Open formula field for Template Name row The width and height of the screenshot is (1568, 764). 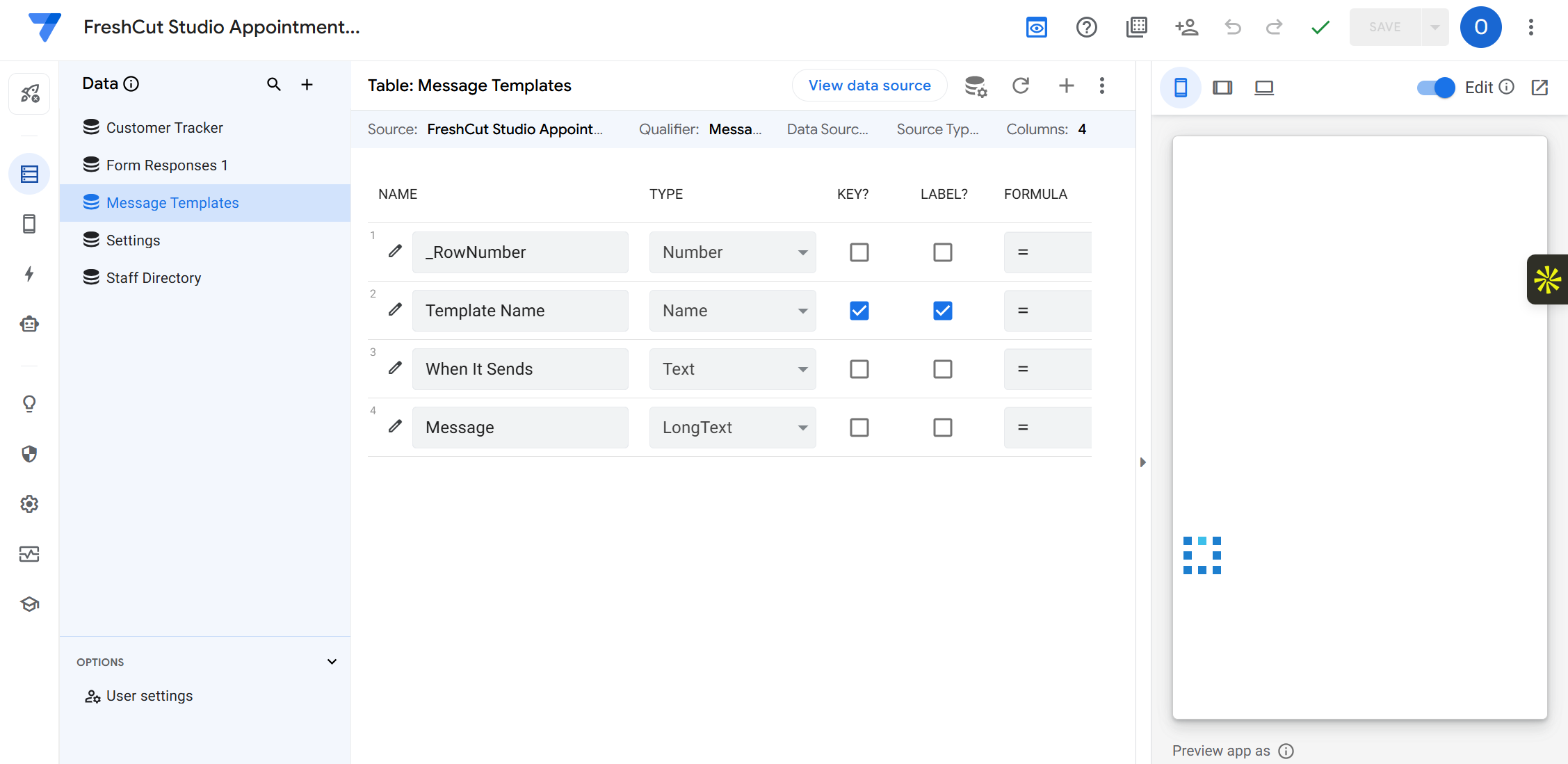(1048, 311)
